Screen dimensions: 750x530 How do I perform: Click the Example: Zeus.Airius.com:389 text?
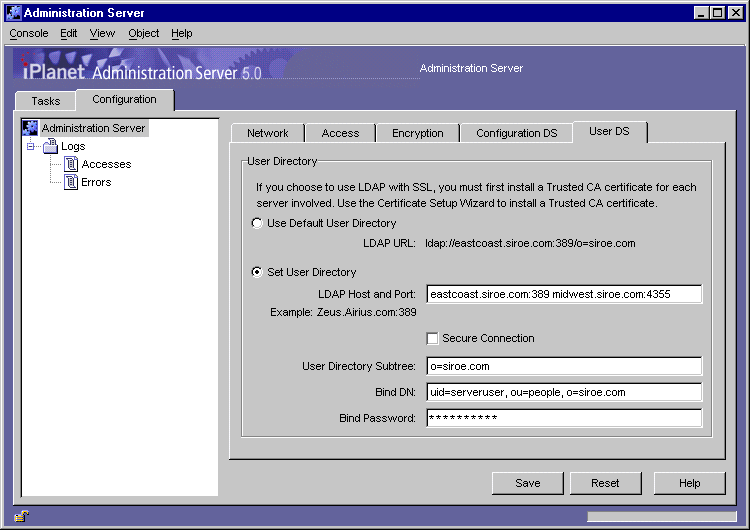point(343,312)
